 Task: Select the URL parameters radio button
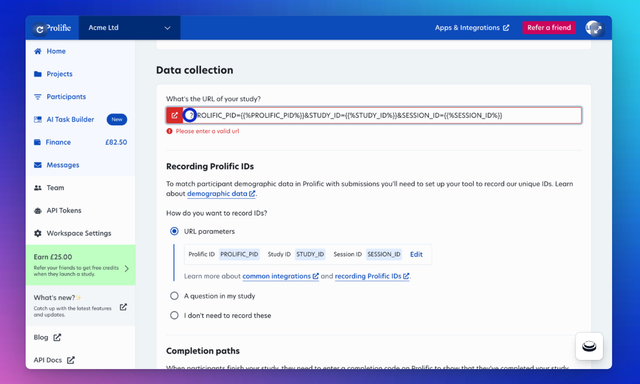pos(174,231)
